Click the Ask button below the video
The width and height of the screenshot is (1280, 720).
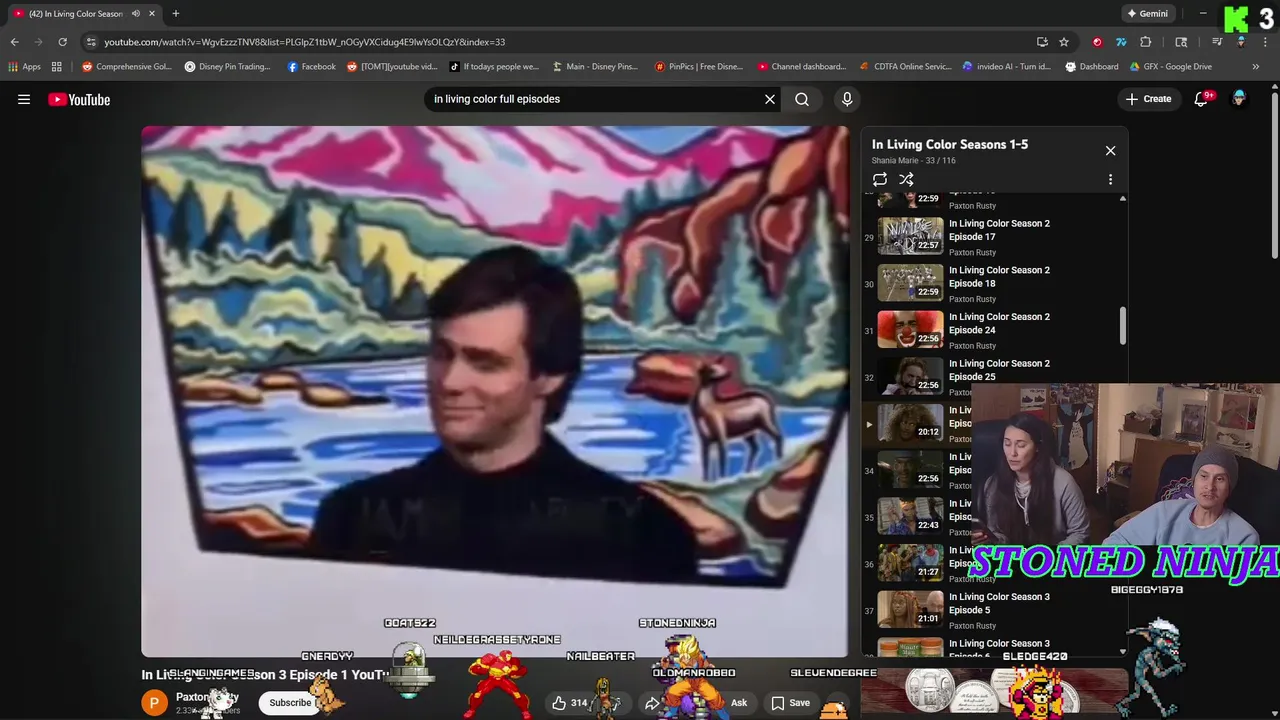(x=738, y=703)
